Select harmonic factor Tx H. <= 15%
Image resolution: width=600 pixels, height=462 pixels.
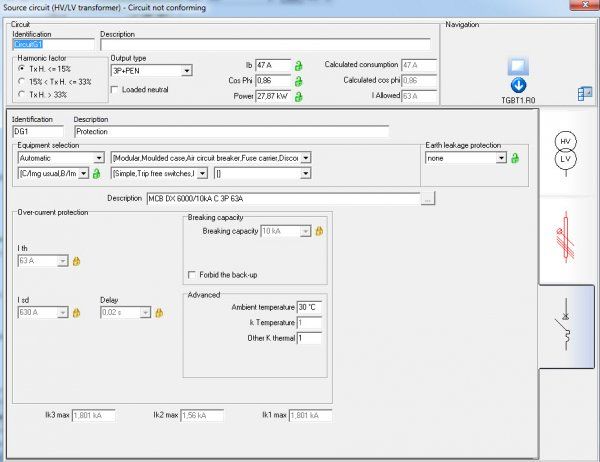tap(22, 67)
